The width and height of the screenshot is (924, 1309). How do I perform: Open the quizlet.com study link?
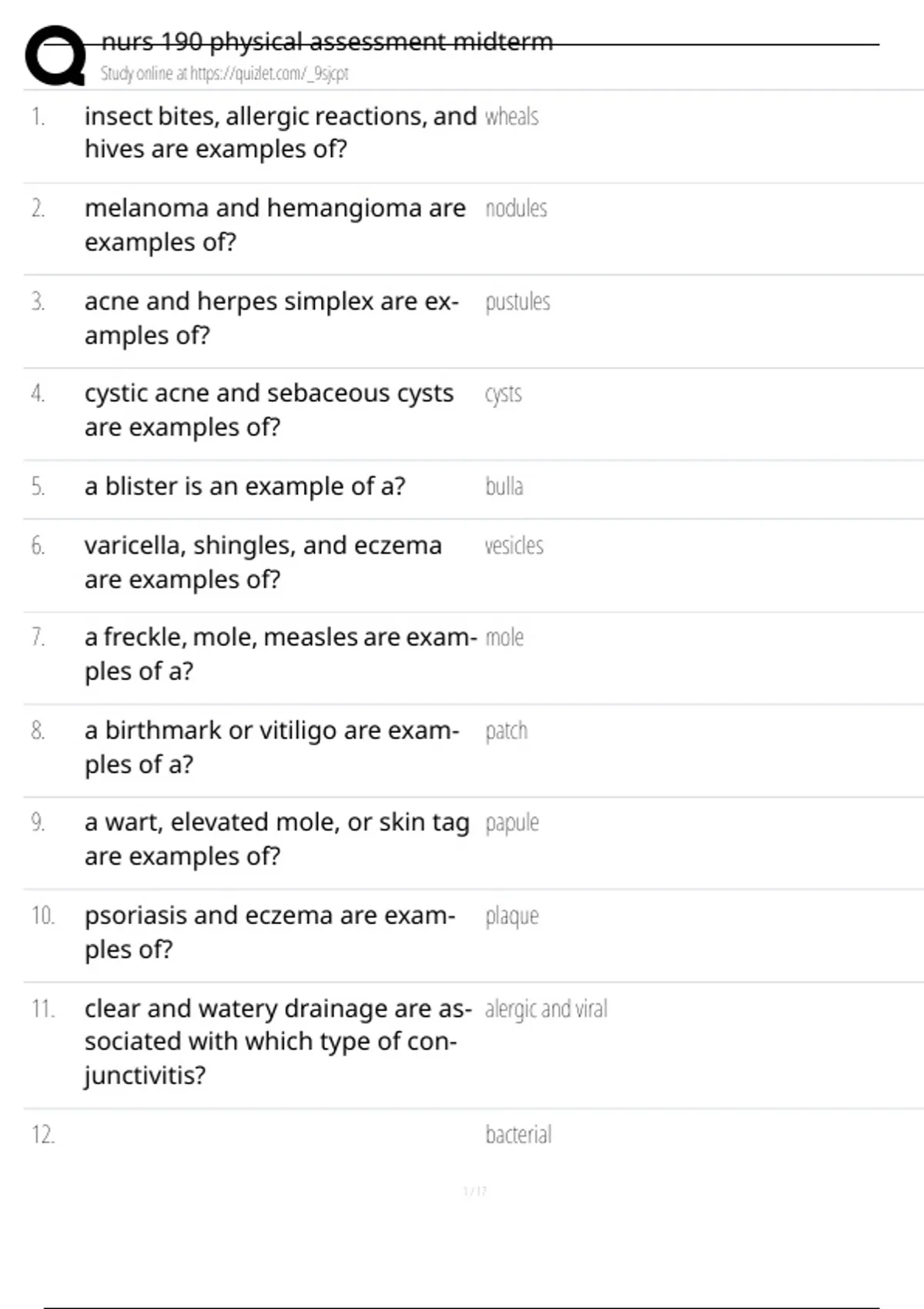pos(268,74)
